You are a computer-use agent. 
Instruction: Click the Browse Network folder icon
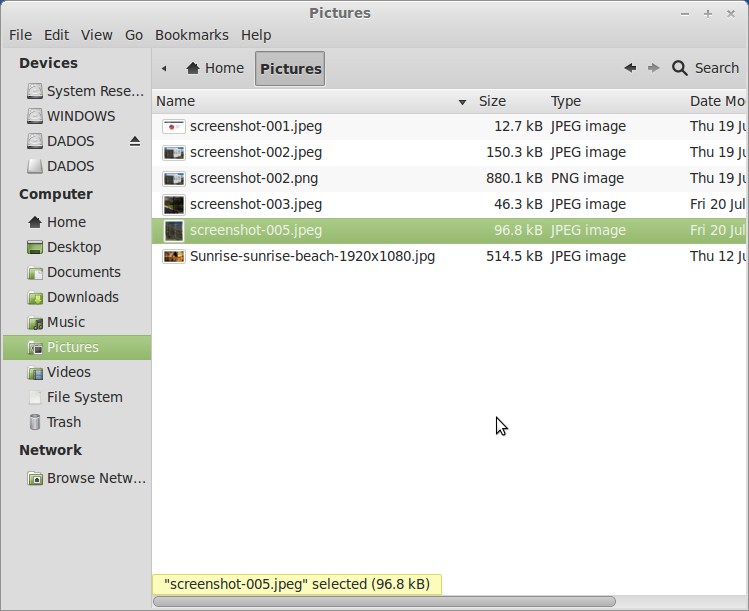(34, 478)
